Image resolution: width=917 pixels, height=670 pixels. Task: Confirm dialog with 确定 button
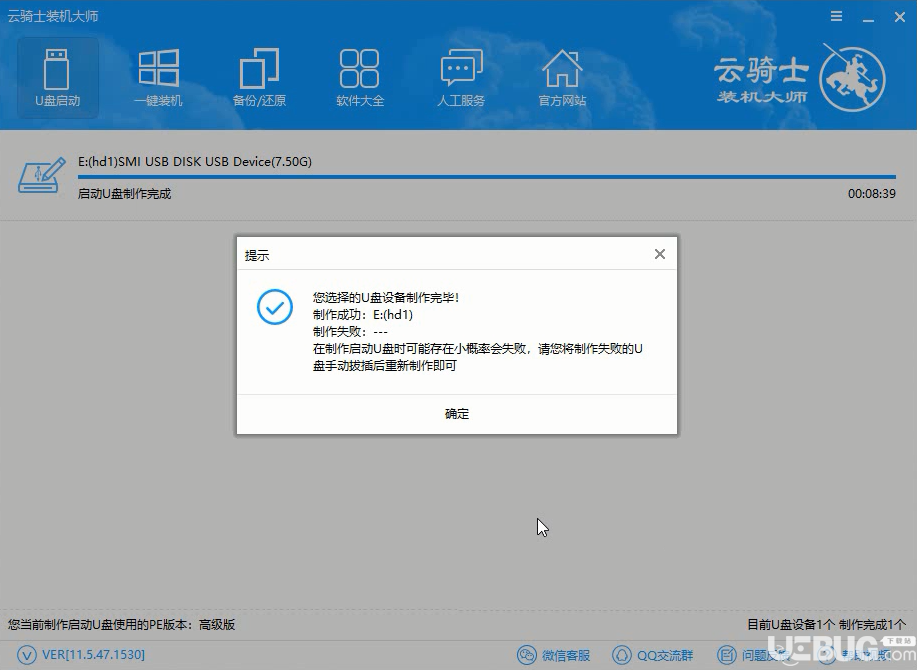coord(457,414)
